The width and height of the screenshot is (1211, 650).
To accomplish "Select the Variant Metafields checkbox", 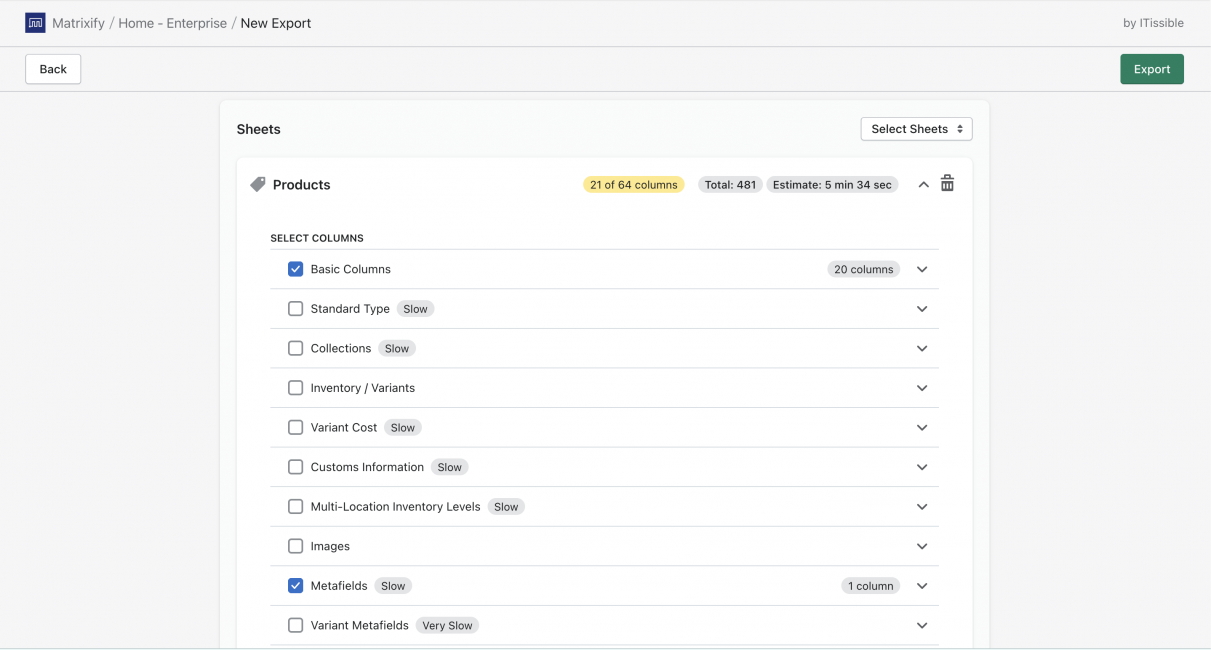I will (x=295, y=625).
